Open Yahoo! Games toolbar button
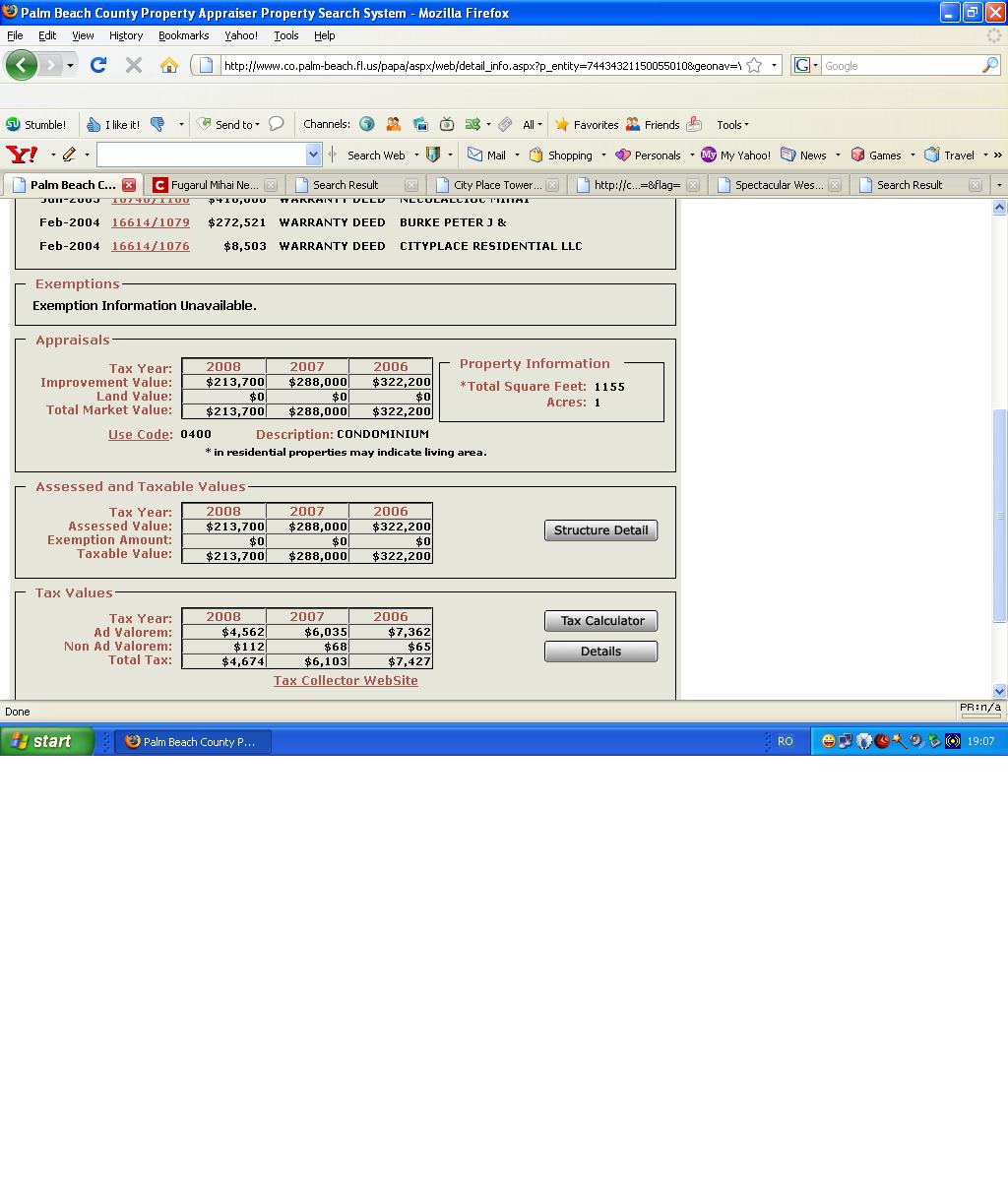The image size is (1008, 1181). point(876,155)
